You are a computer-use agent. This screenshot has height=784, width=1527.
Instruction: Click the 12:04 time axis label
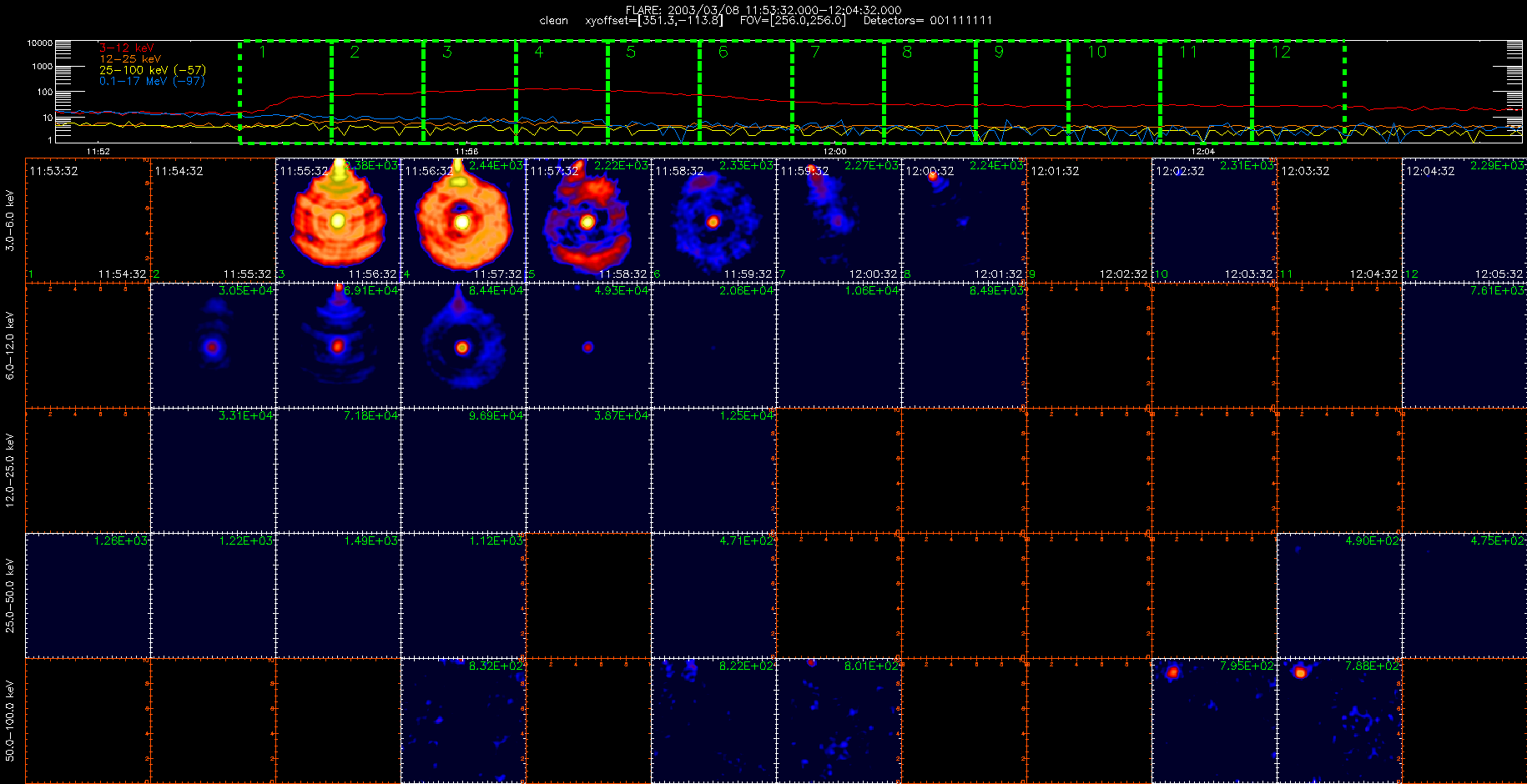point(1202,152)
